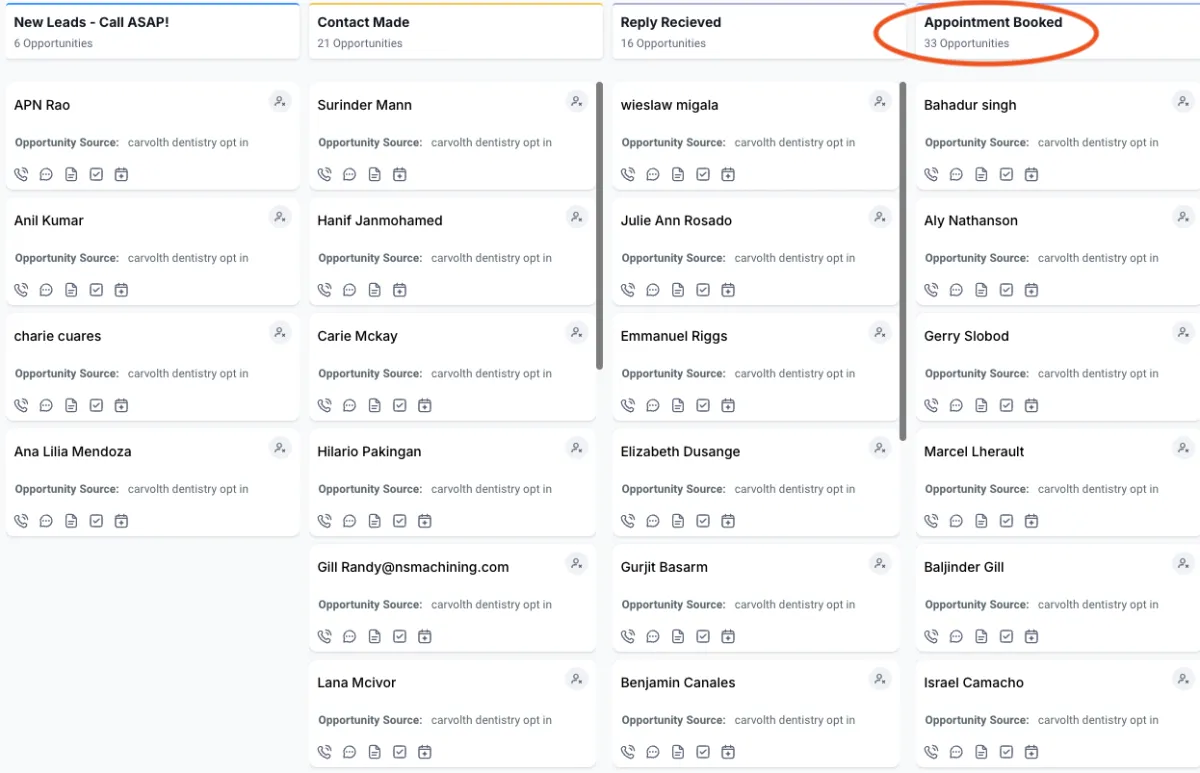Call charie cuares with the phone icon

[x=21, y=405]
